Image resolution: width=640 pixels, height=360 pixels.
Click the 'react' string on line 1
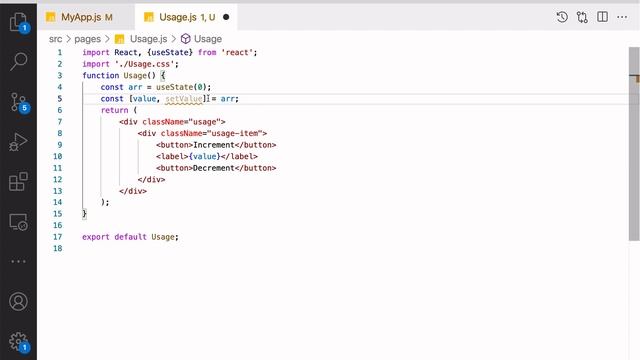click(x=237, y=52)
